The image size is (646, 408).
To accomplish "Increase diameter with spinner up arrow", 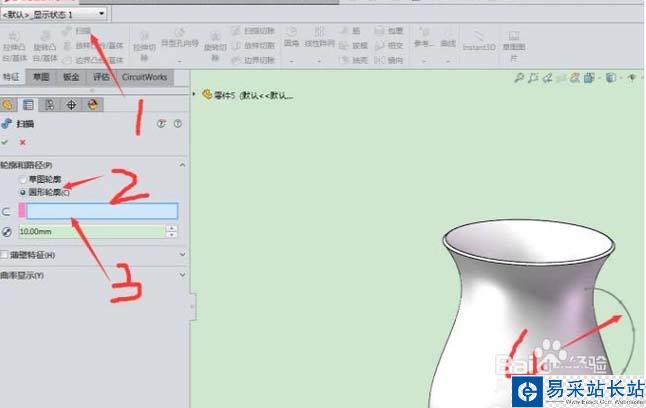I will pos(171,228).
